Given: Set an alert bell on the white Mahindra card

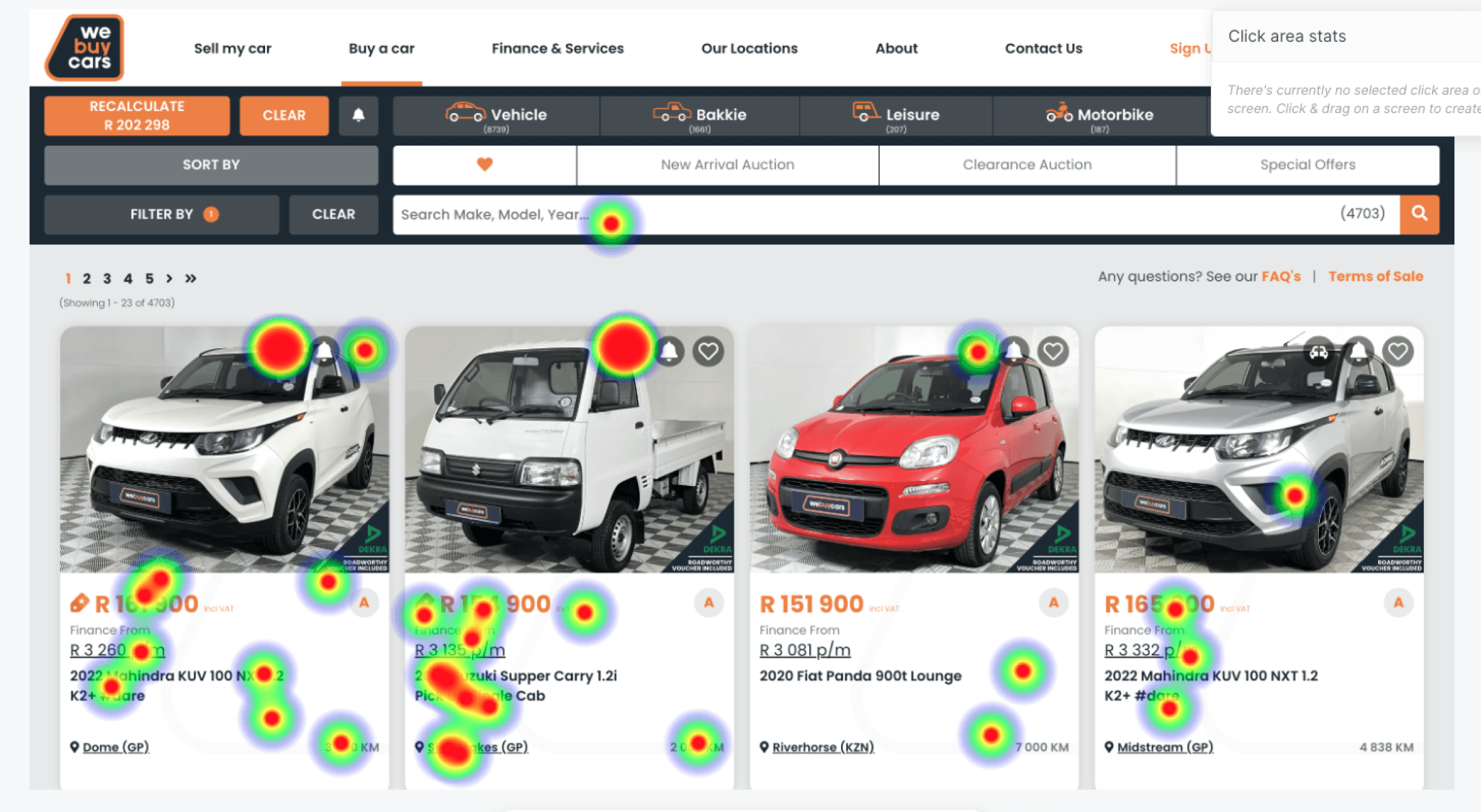Looking at the screenshot, I should pyautogui.click(x=325, y=351).
